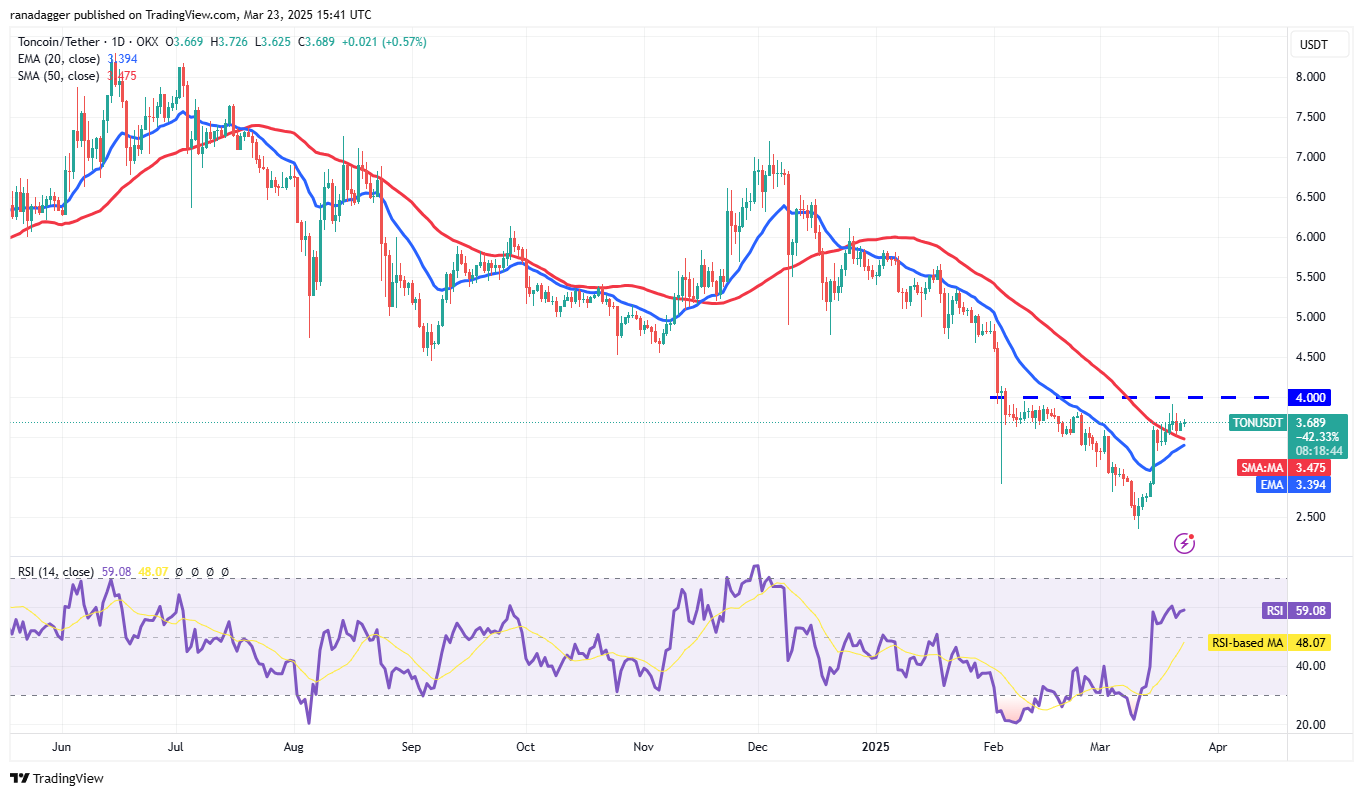Click the yellow RSI-based MA tag
Screen dimensions: 1363x796
[1246, 644]
